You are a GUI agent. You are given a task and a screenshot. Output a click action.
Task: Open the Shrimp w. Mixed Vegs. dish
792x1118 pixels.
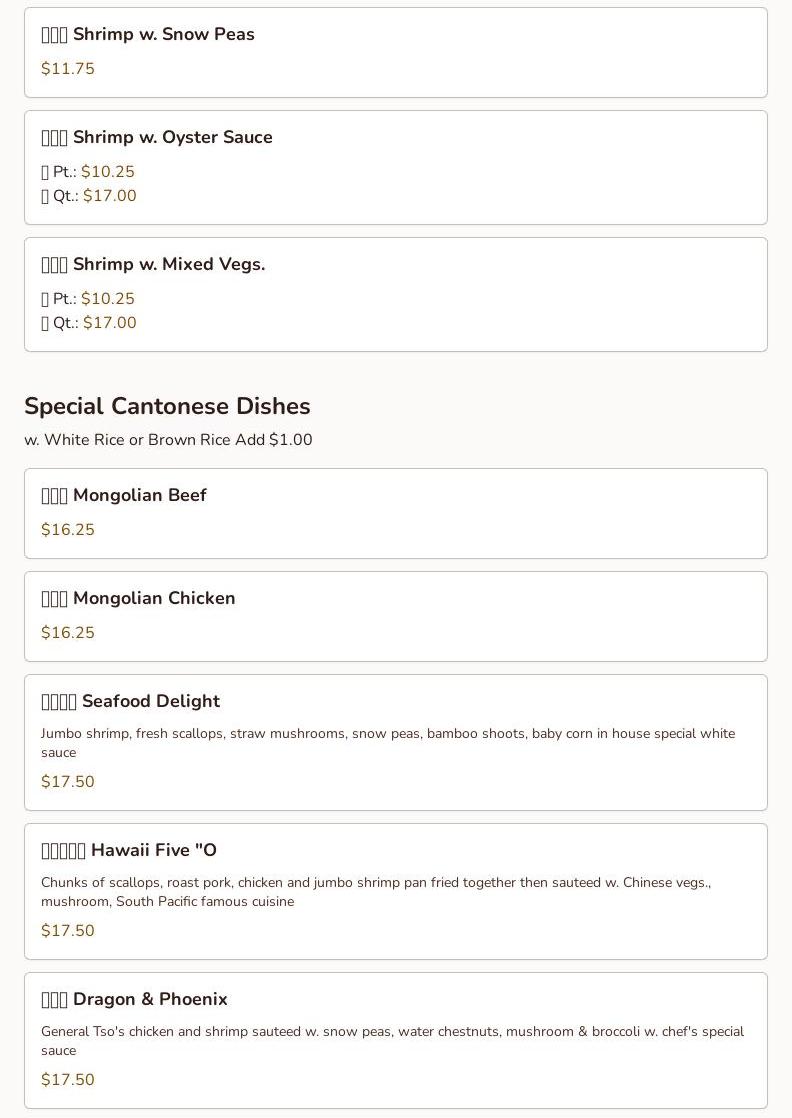point(153,264)
